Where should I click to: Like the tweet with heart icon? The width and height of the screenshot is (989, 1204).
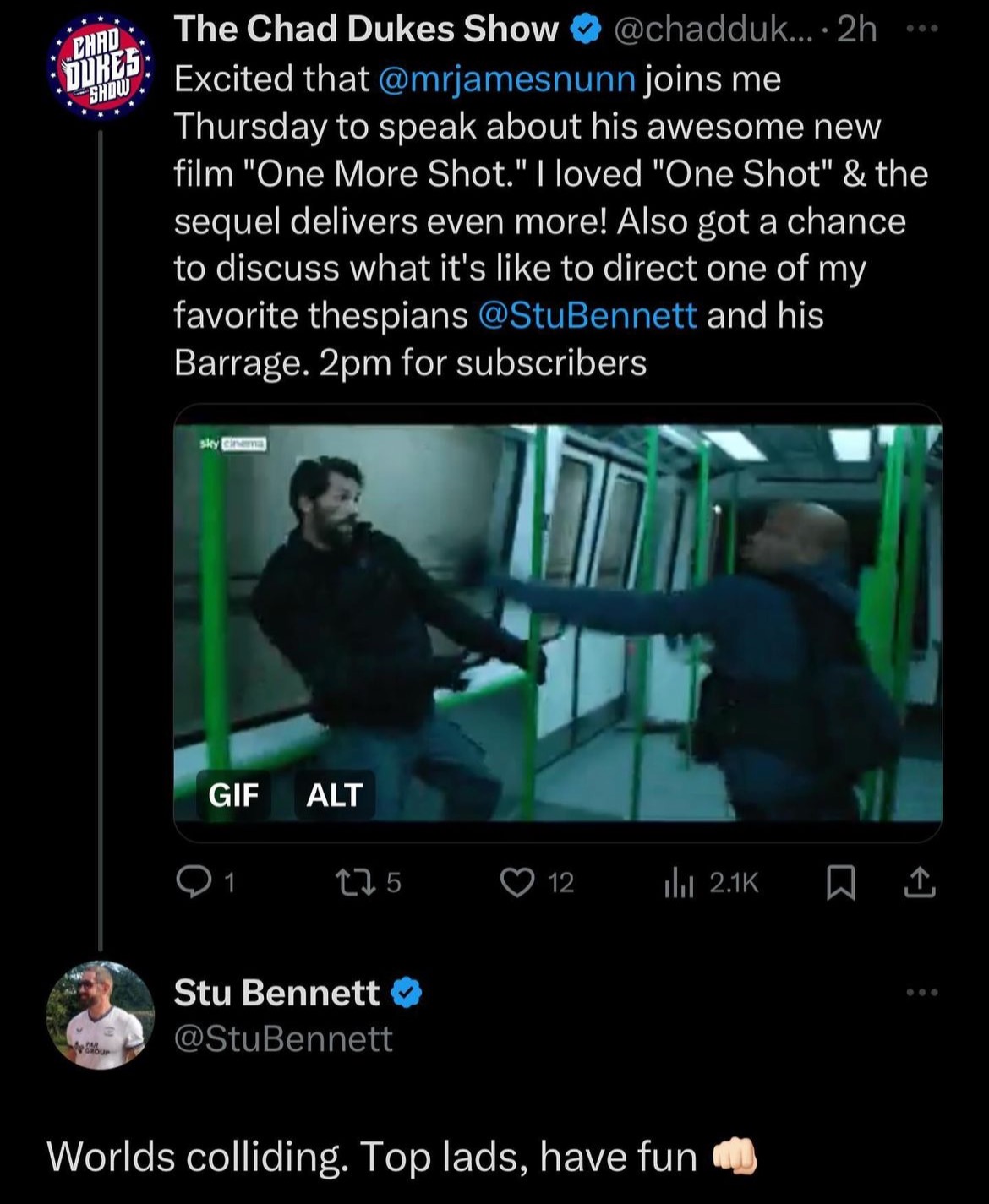(516, 883)
